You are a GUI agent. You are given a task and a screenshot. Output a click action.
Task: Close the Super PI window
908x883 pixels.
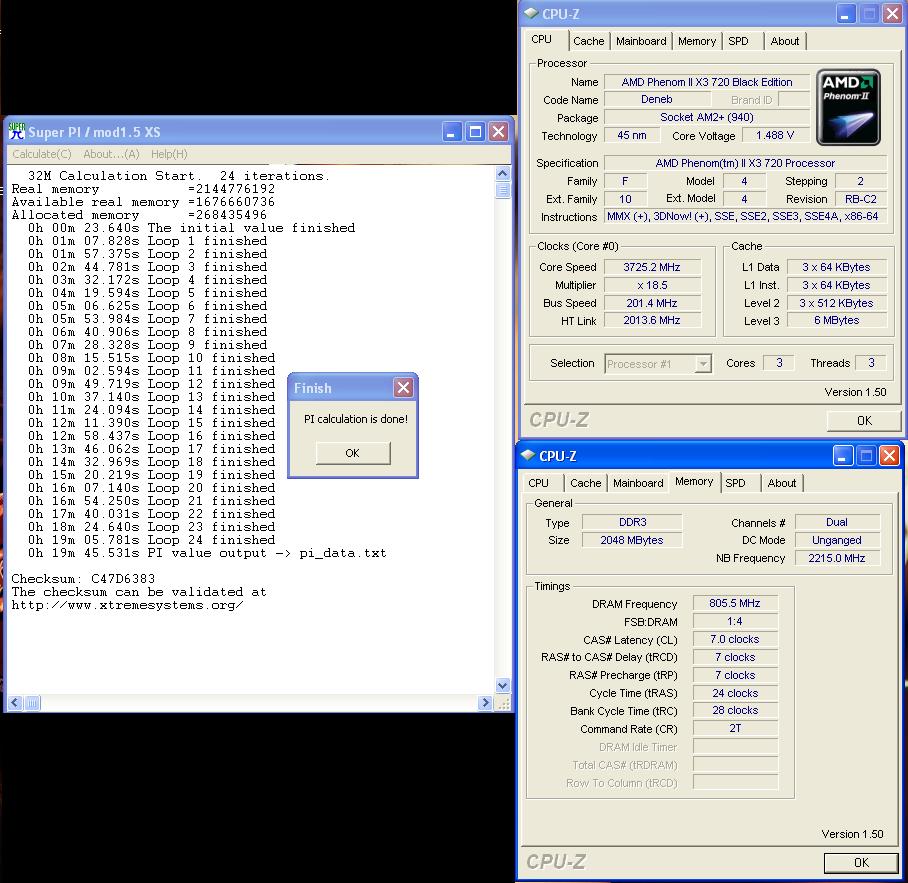[499, 132]
